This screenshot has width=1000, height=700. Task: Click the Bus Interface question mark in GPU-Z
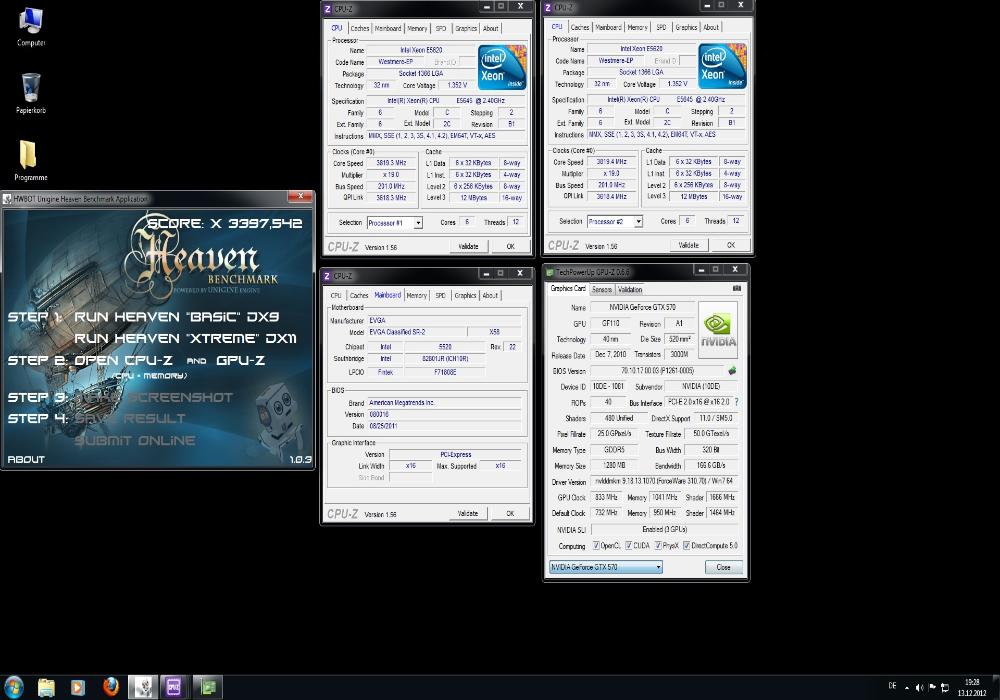coord(737,402)
